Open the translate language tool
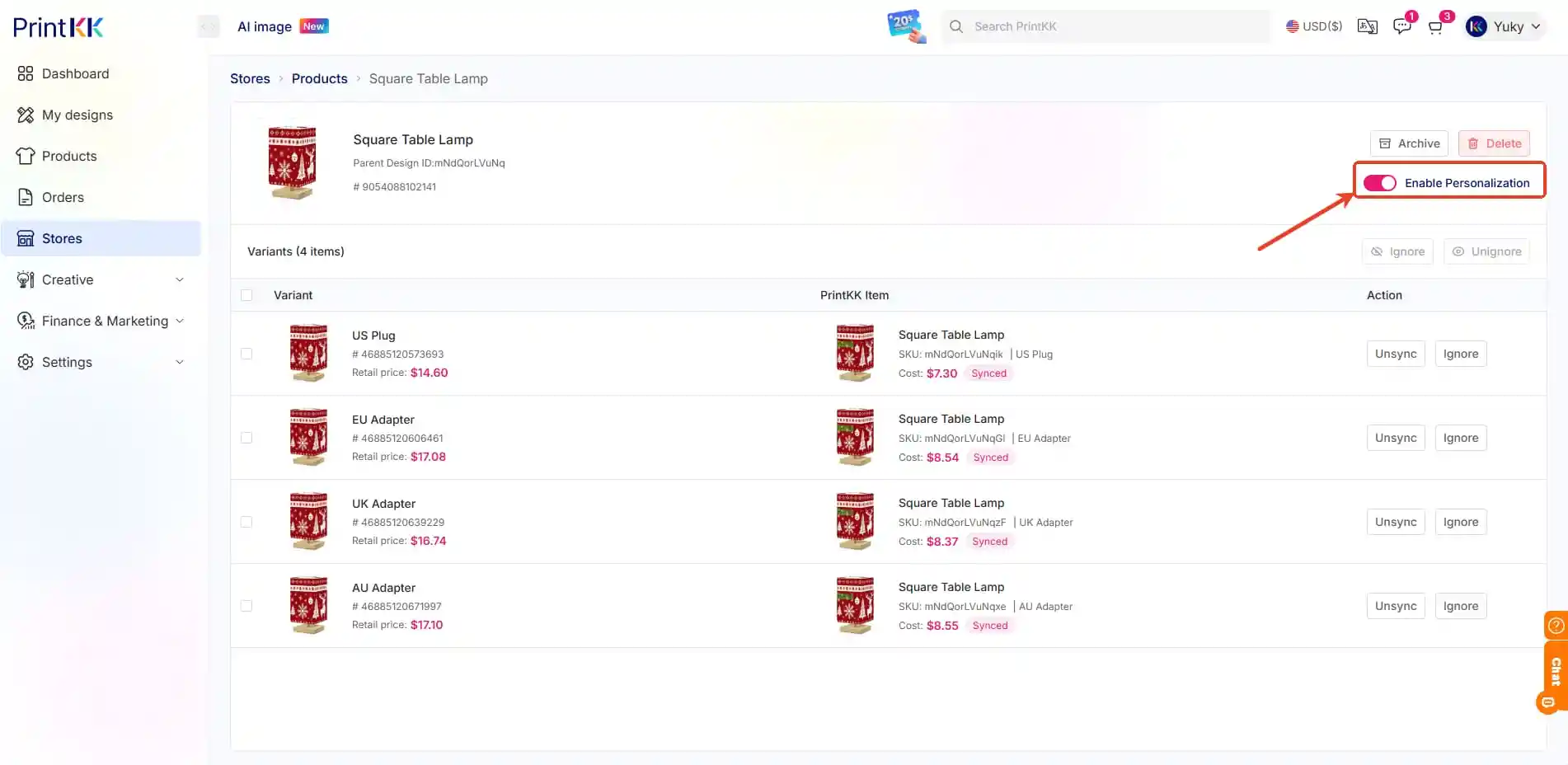1568x765 pixels. tap(1368, 26)
